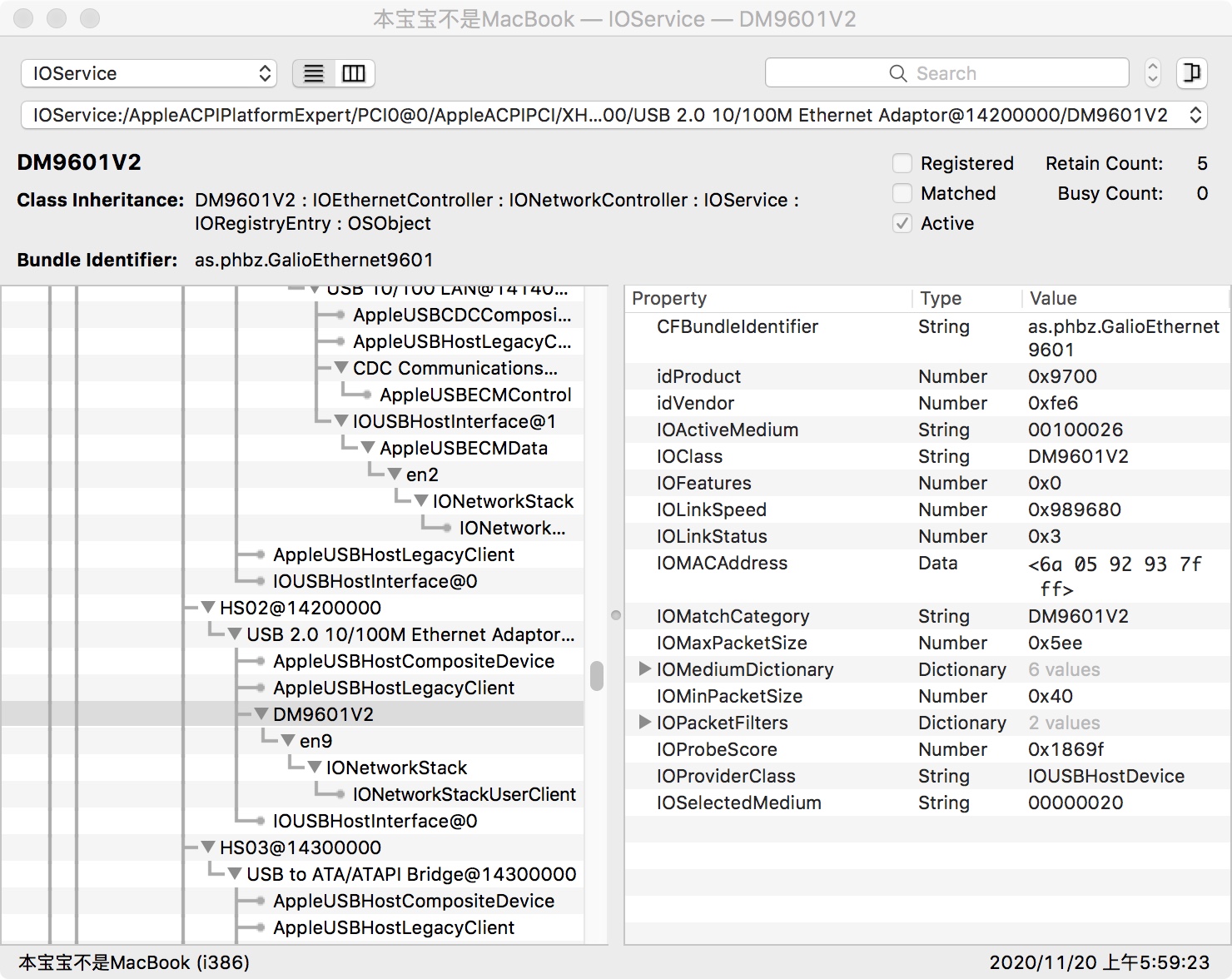Expand the IOPacketFilters property
Image resolution: width=1232 pixels, height=979 pixels.
point(644,723)
